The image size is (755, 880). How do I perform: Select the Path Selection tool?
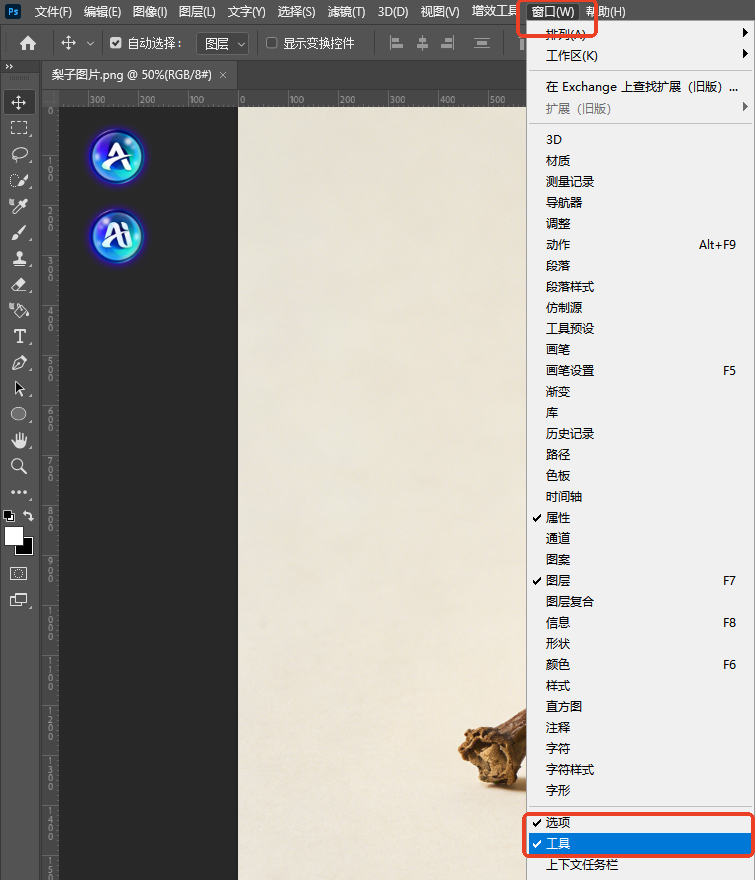point(19,388)
